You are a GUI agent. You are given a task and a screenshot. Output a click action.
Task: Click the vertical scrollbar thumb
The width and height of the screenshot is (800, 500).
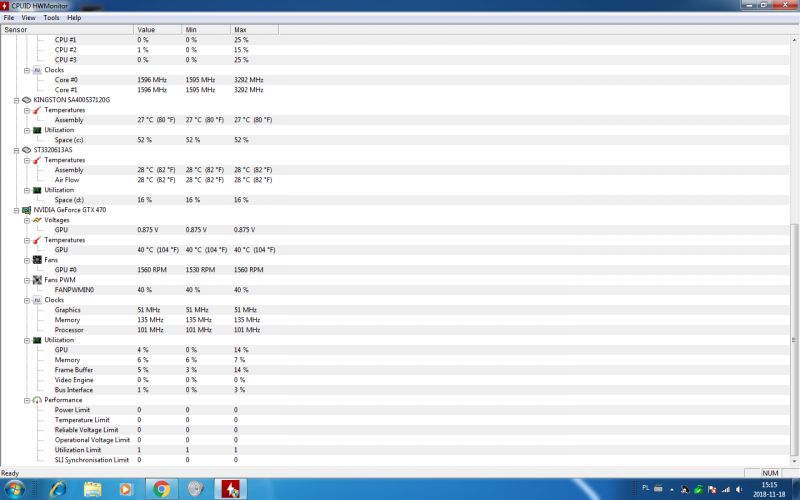point(794,340)
